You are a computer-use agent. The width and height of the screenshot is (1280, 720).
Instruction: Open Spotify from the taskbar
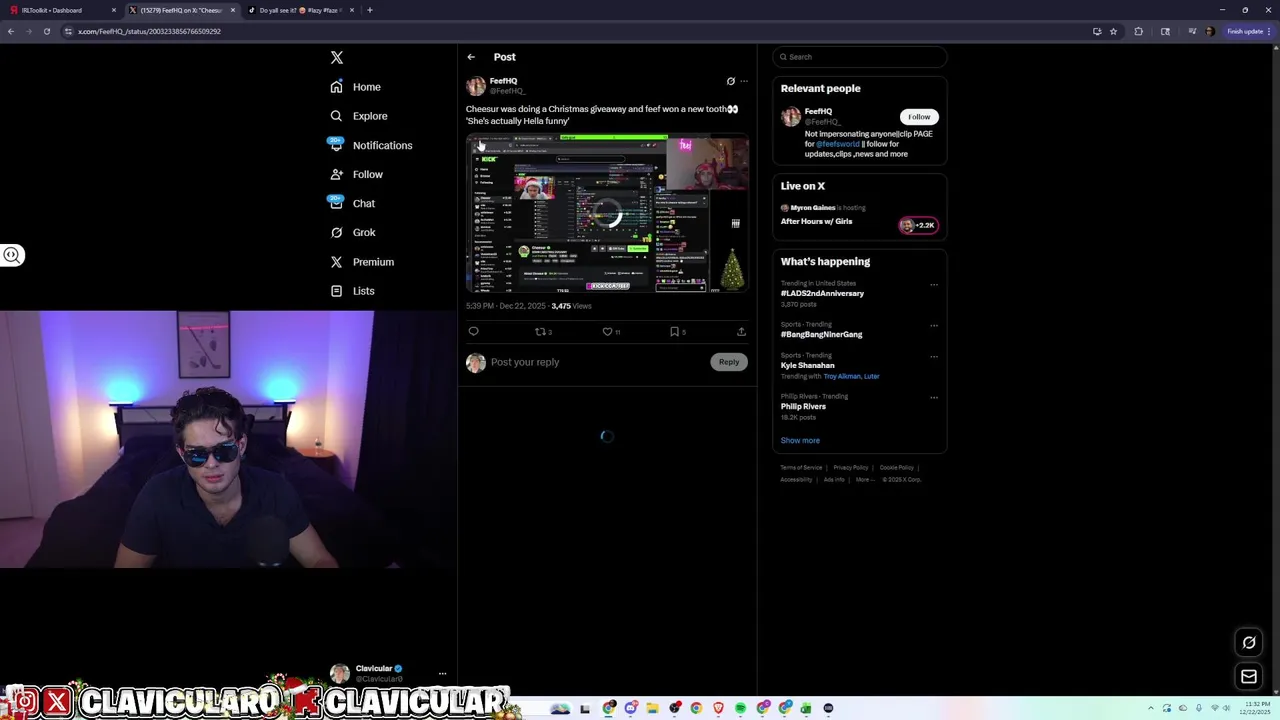(x=740, y=708)
